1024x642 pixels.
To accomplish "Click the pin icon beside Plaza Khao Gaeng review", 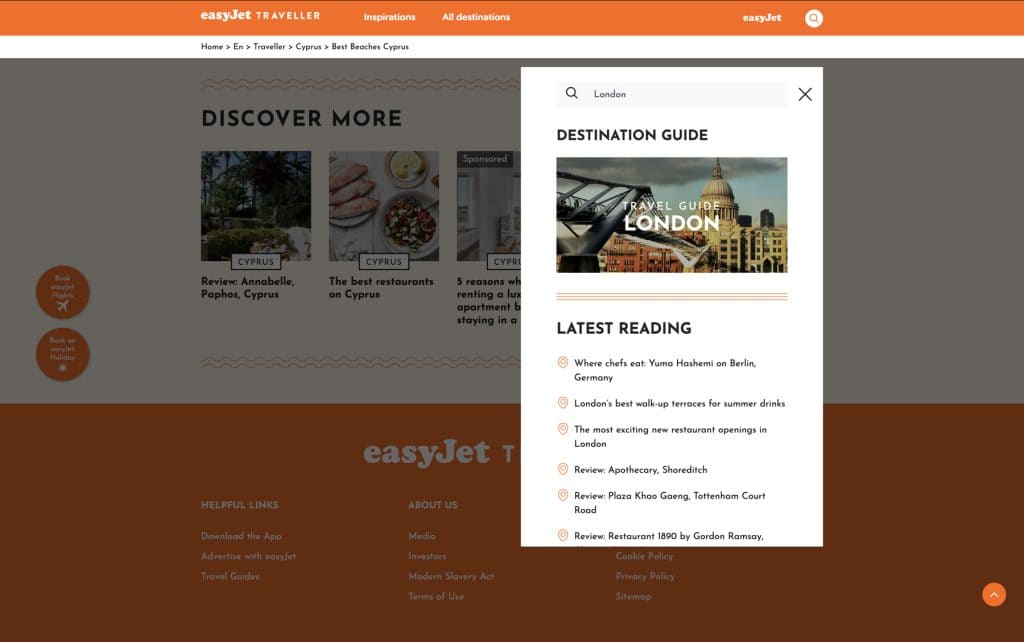I will pyautogui.click(x=562, y=495).
